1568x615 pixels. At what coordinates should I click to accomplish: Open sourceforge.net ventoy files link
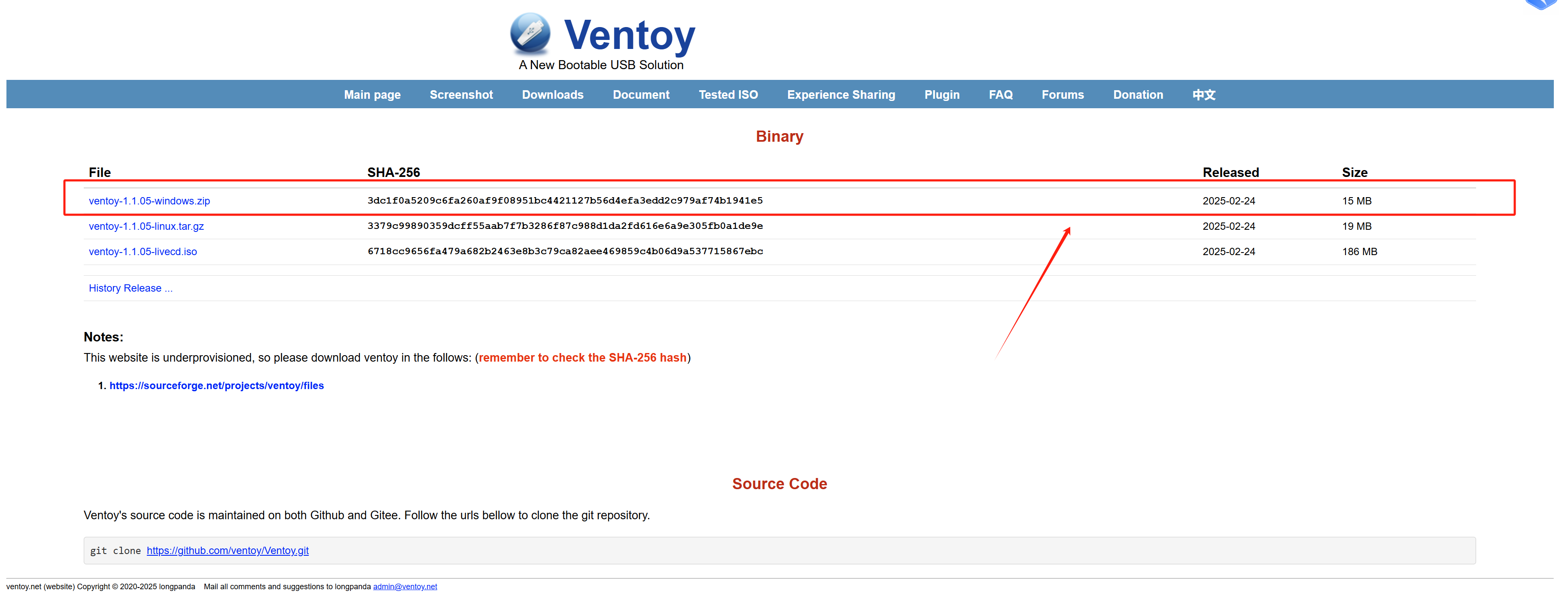pos(216,385)
